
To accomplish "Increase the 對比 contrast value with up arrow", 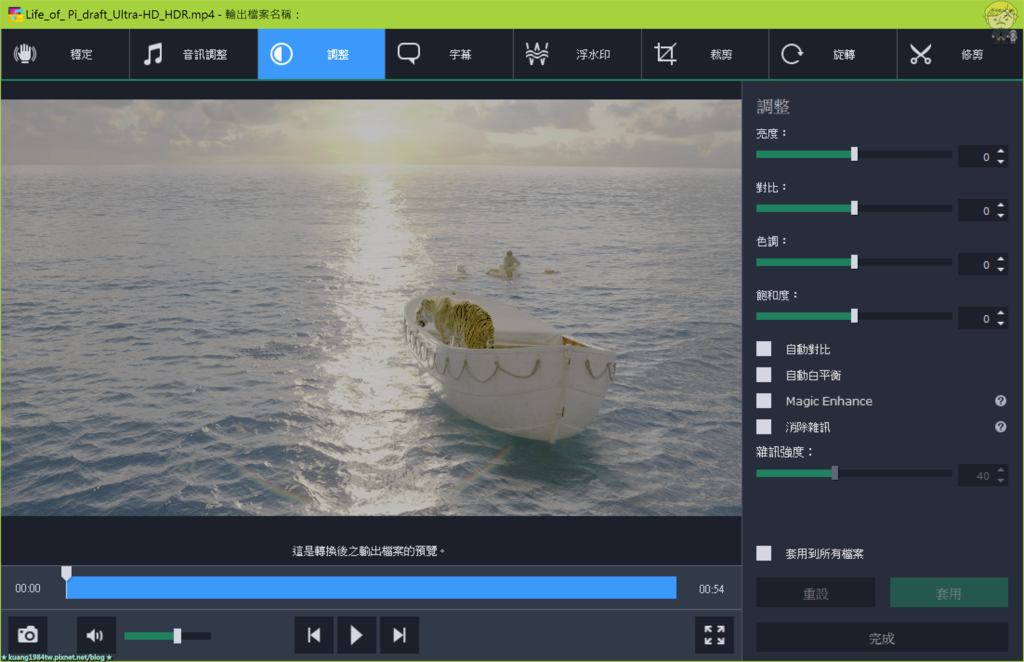I will point(1000,206).
